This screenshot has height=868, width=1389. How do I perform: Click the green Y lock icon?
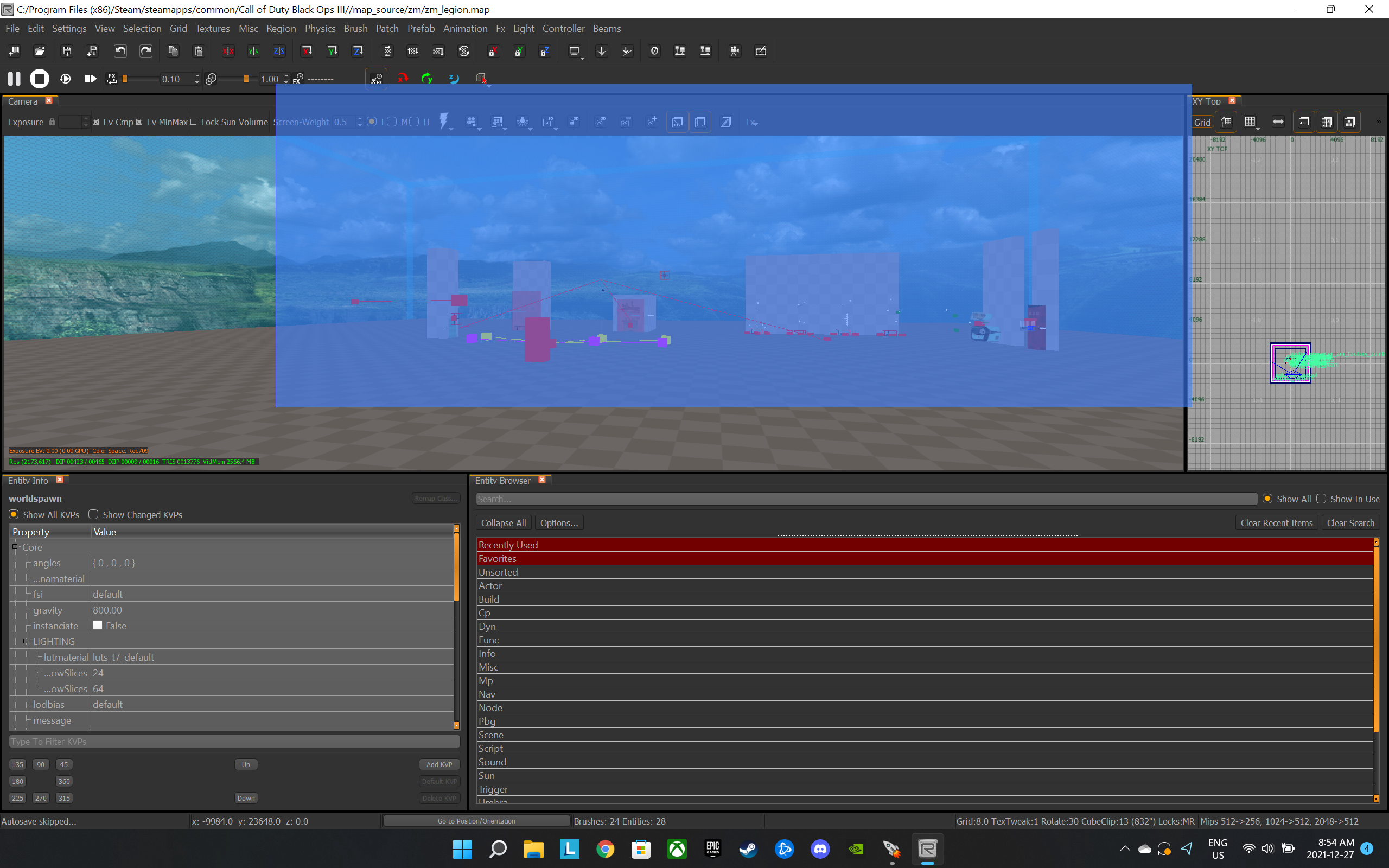coord(518,51)
